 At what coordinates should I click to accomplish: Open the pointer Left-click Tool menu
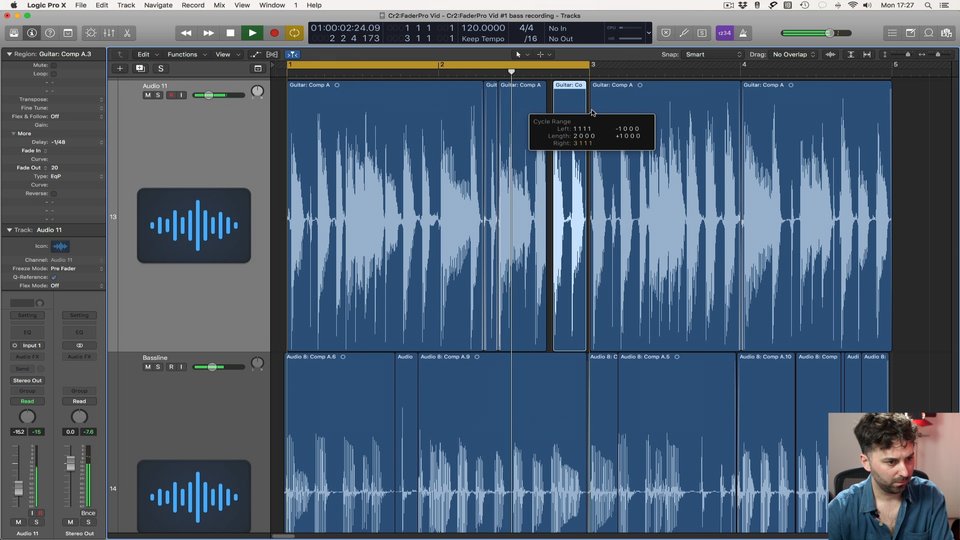coord(522,54)
